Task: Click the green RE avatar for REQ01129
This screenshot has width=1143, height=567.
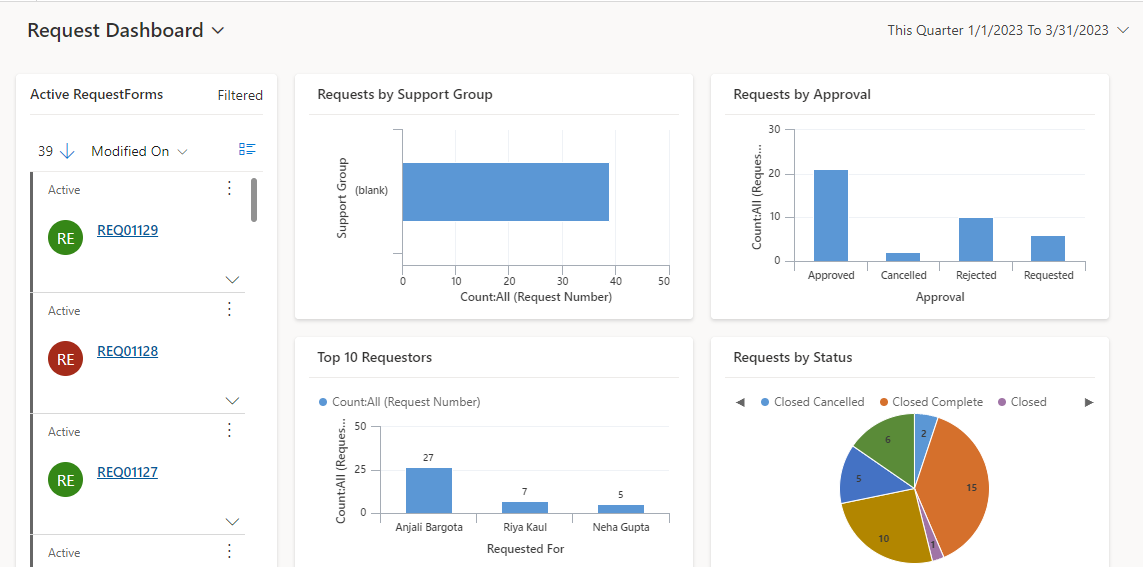Action: click(66, 238)
